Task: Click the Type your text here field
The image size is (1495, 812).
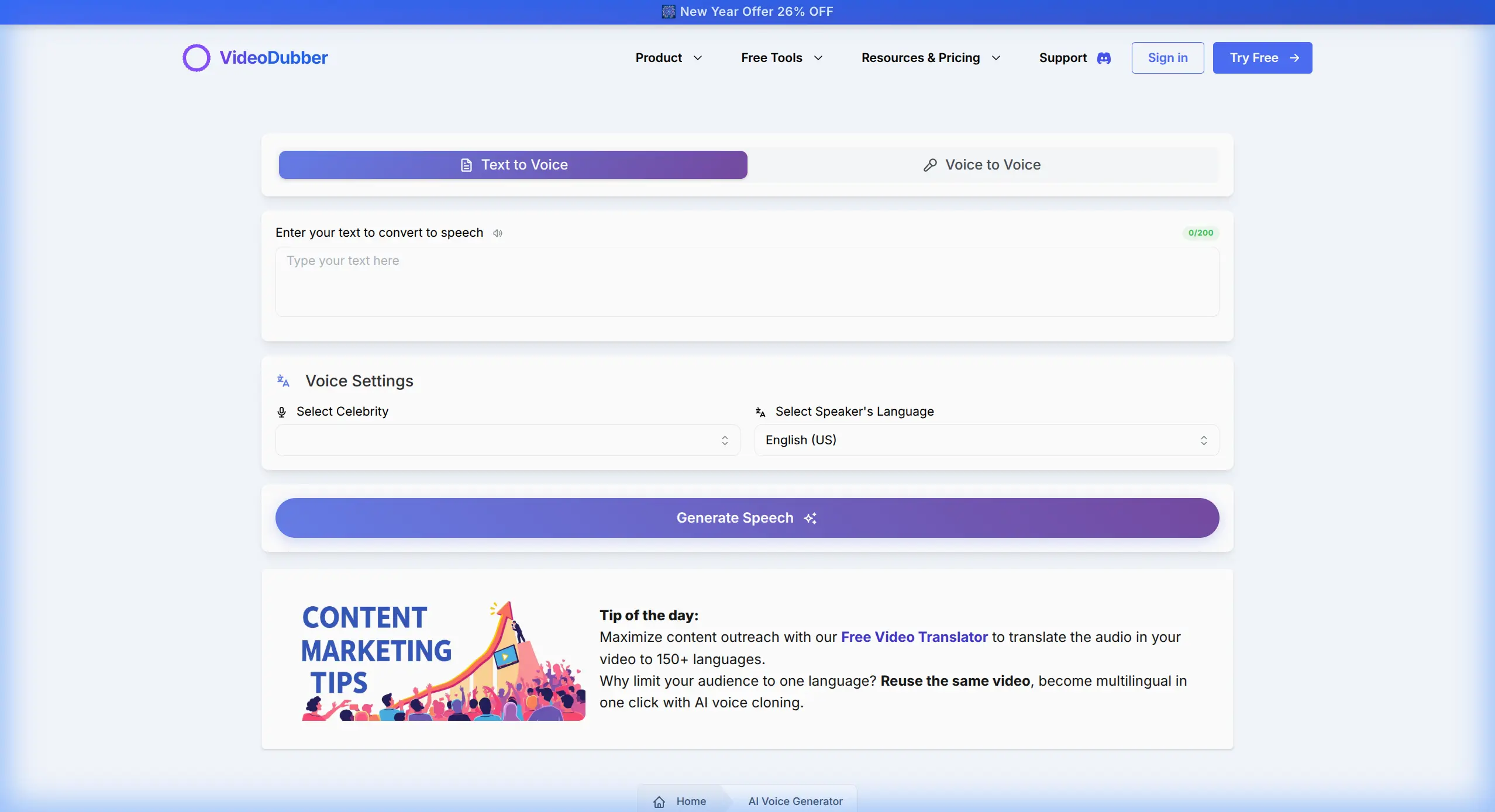Action: point(747,282)
